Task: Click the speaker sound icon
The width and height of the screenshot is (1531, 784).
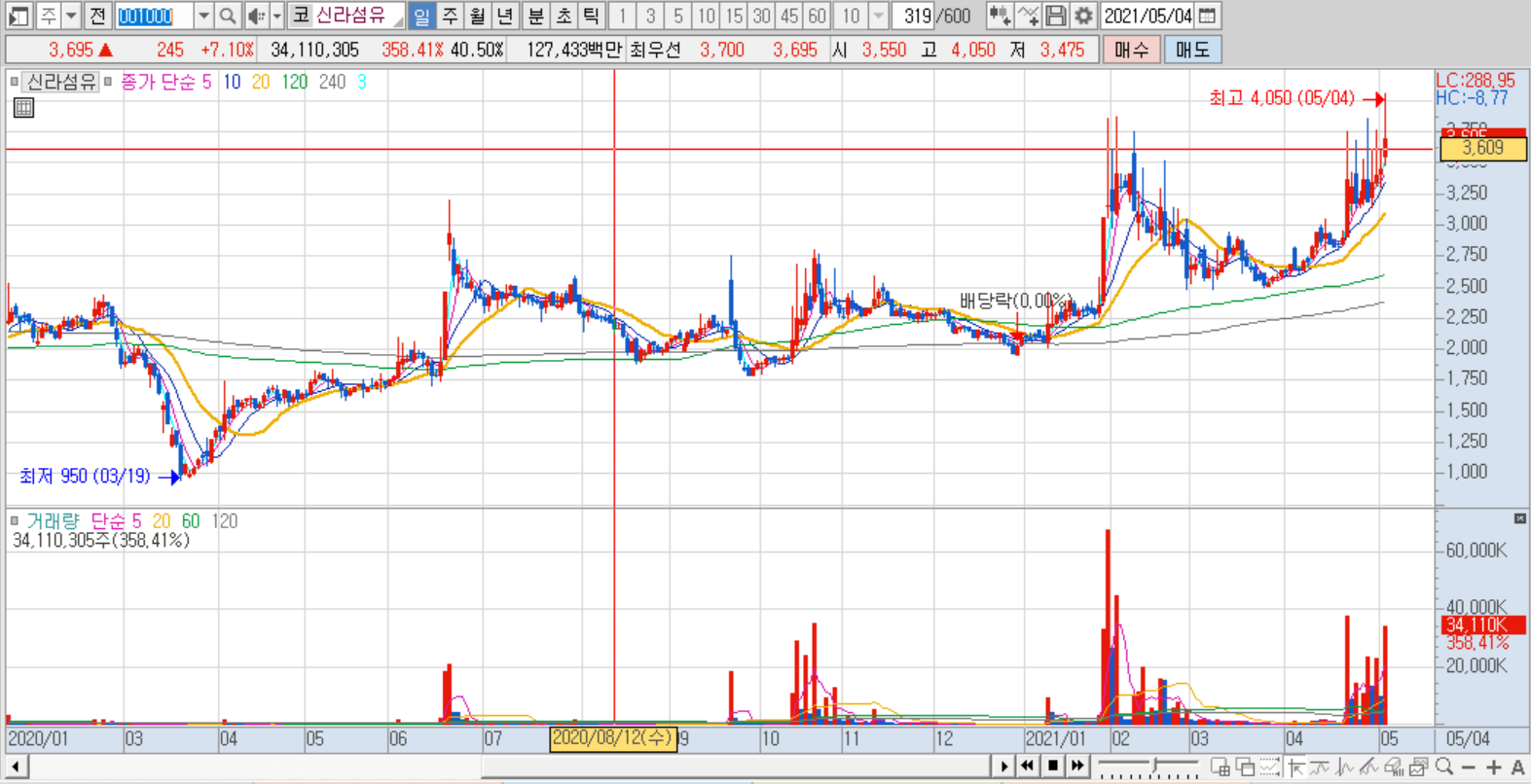Action: coord(256,16)
